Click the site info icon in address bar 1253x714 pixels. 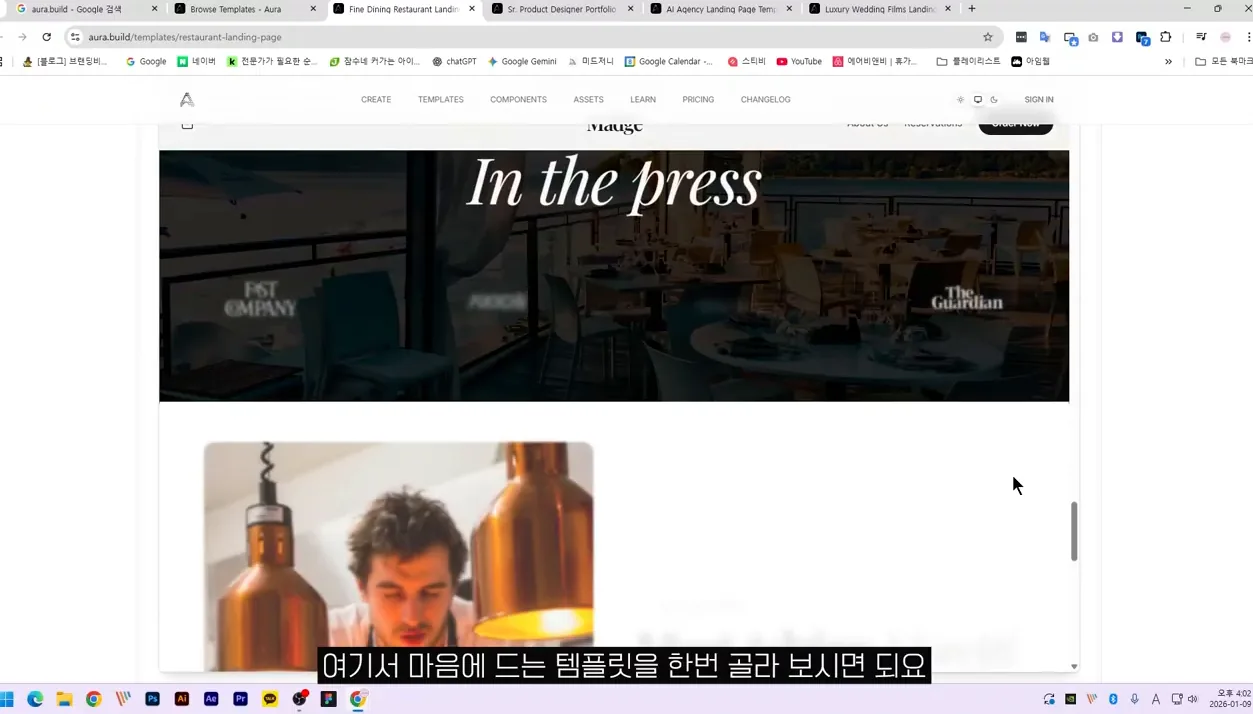75,37
